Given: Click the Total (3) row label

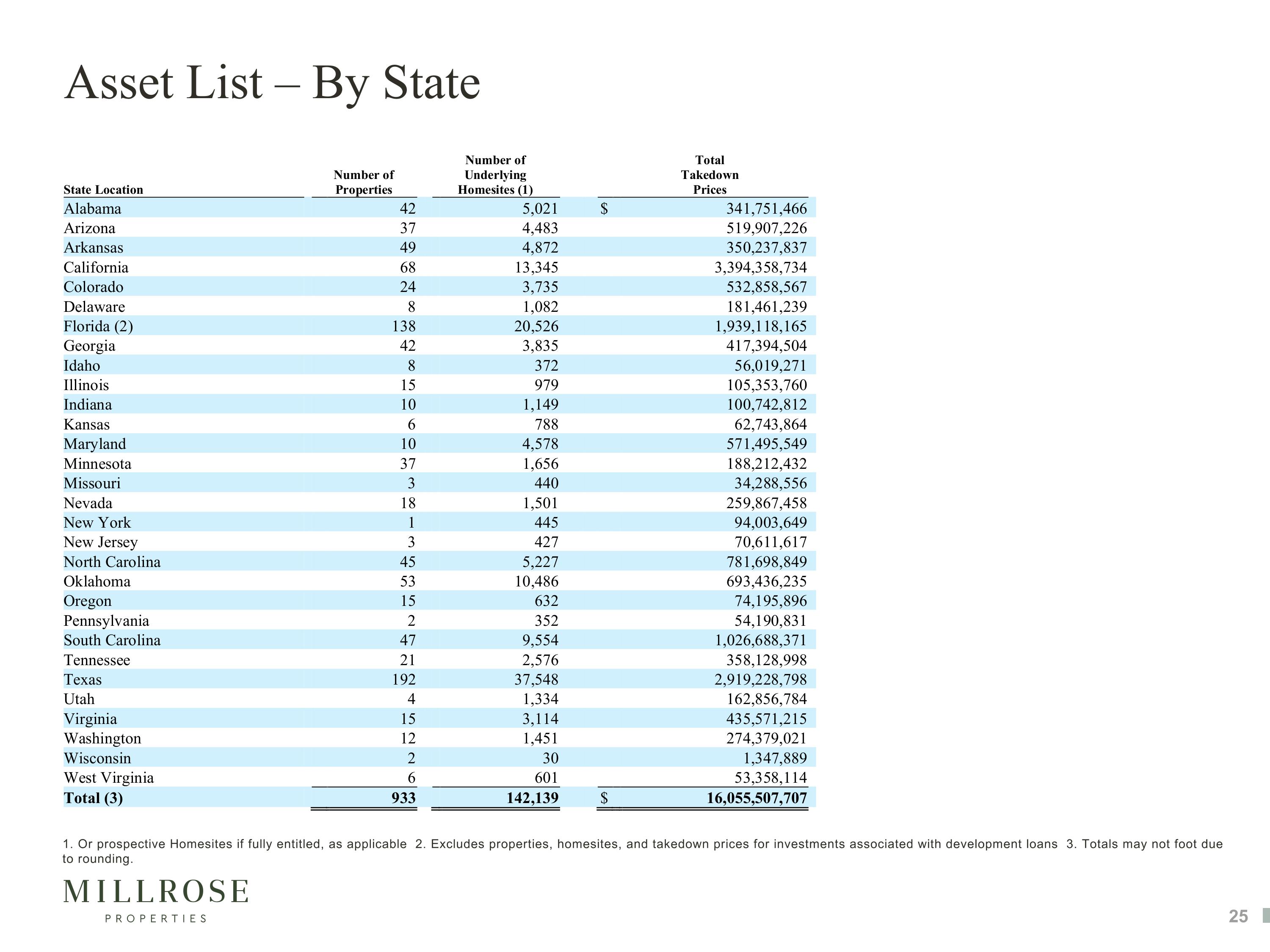Looking at the screenshot, I should (x=93, y=798).
